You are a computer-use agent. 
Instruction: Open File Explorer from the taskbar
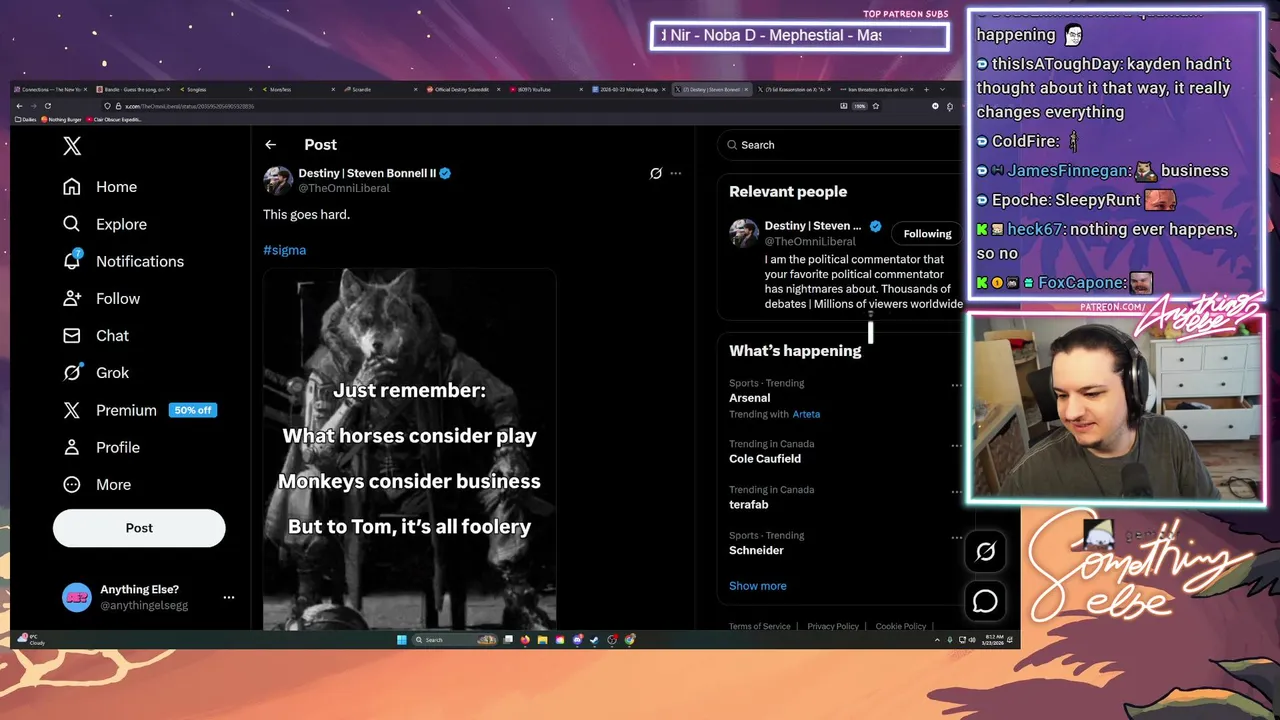point(542,640)
